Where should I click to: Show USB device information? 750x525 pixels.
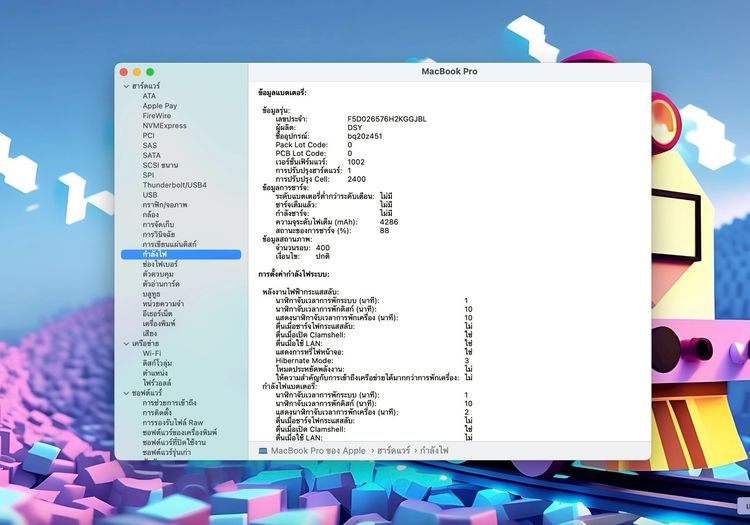pos(150,195)
